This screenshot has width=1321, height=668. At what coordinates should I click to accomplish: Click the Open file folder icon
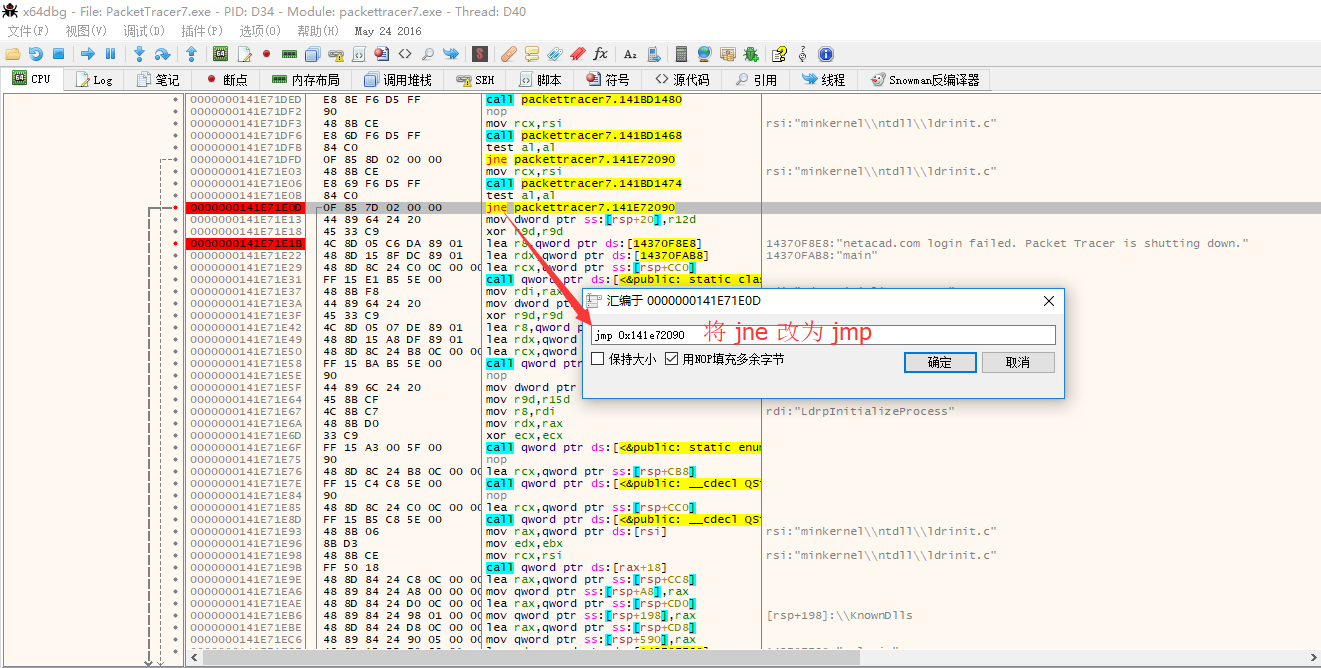click(x=13, y=54)
